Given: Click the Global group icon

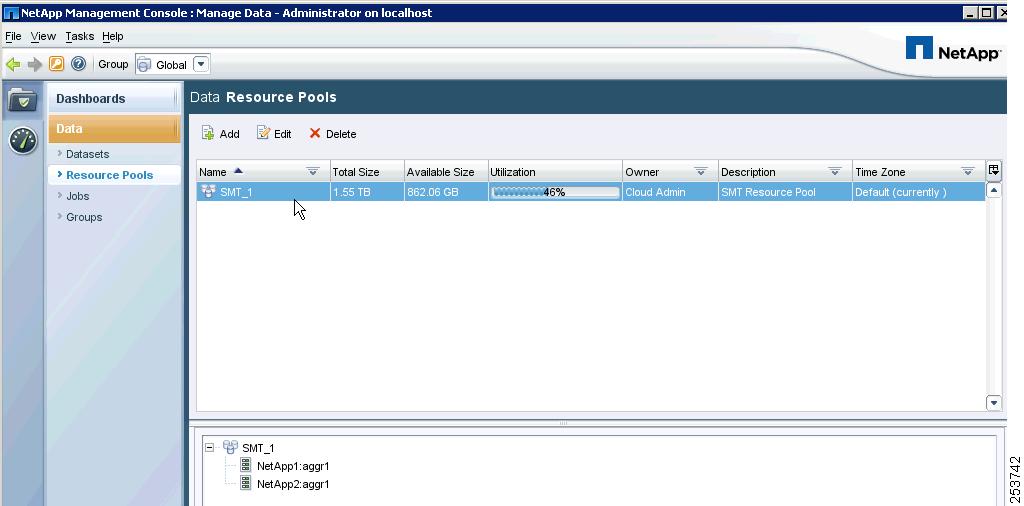Looking at the screenshot, I should (144, 65).
